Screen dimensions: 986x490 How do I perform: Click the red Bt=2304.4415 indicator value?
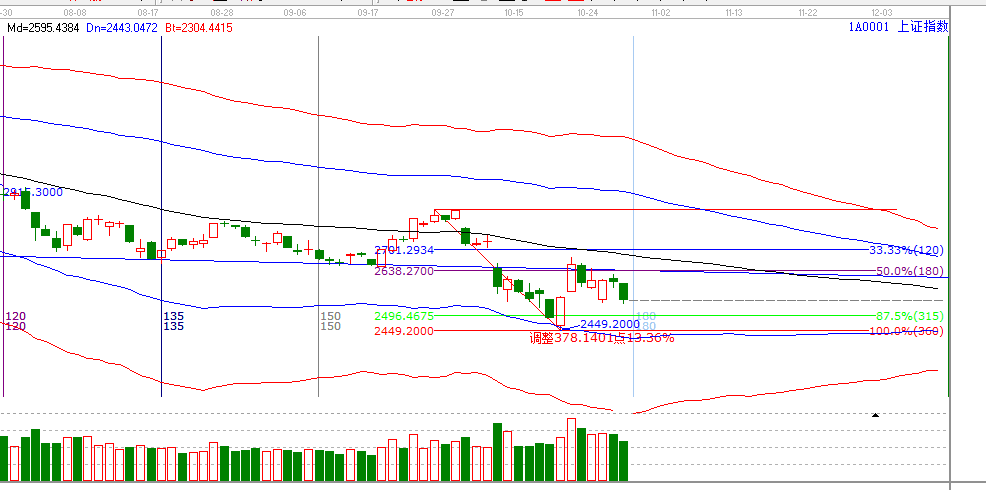coord(198,28)
